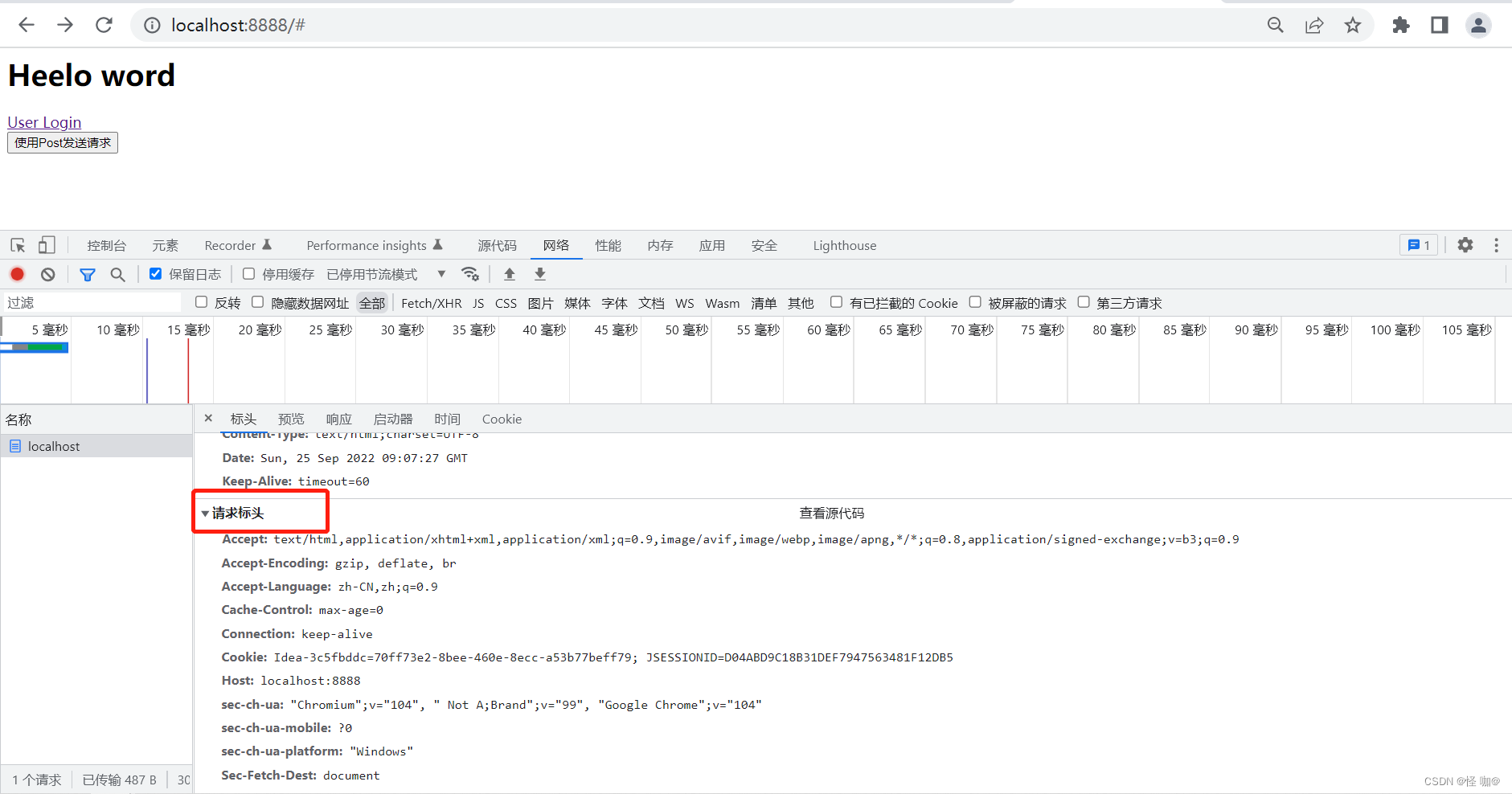Filter requests by 图片 type
This screenshot has width=1512, height=794.
click(541, 303)
